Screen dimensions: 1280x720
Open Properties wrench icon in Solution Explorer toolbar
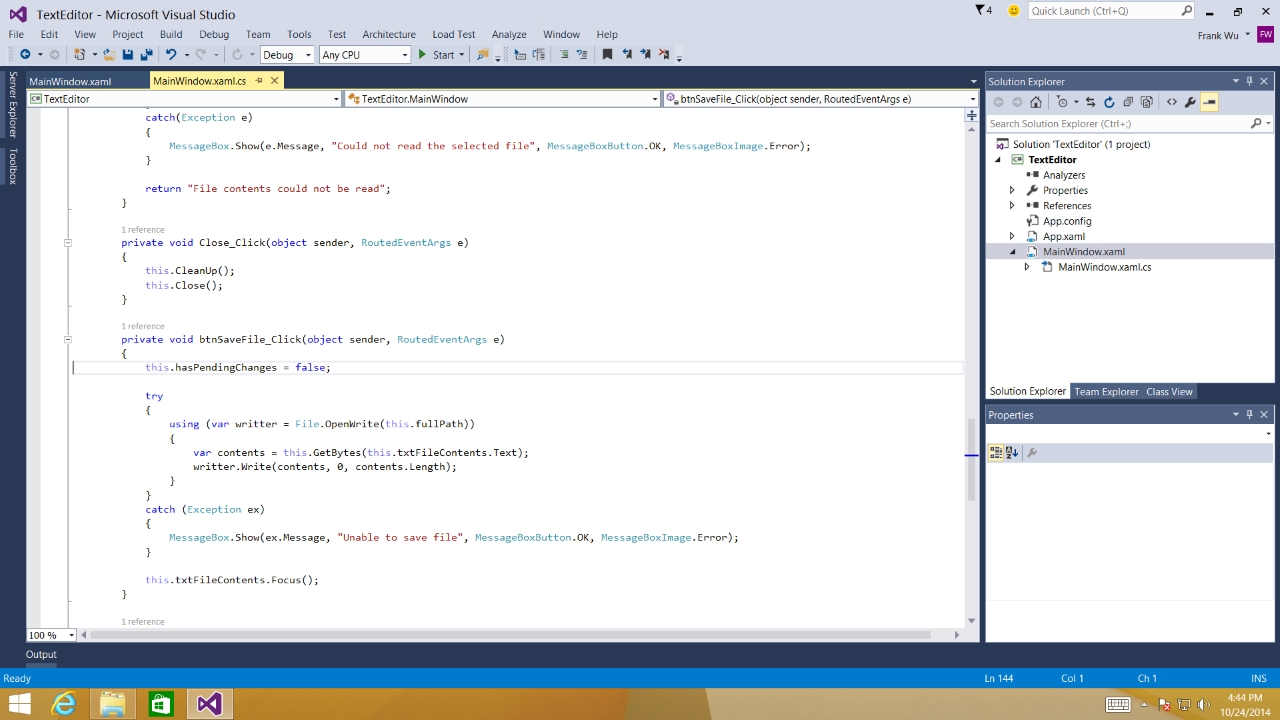point(1190,102)
